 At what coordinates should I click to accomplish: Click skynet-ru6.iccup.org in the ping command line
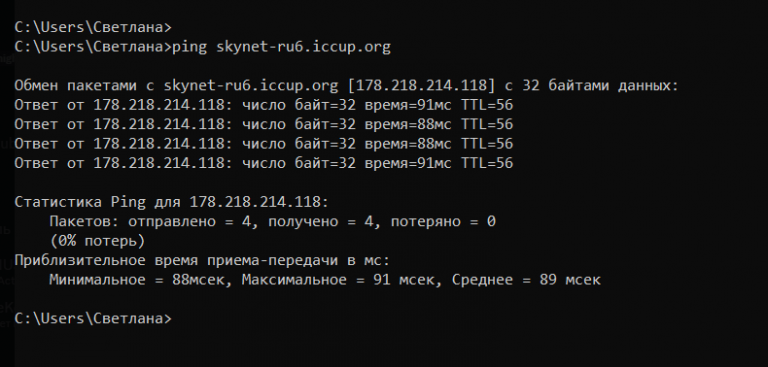click(x=303, y=47)
